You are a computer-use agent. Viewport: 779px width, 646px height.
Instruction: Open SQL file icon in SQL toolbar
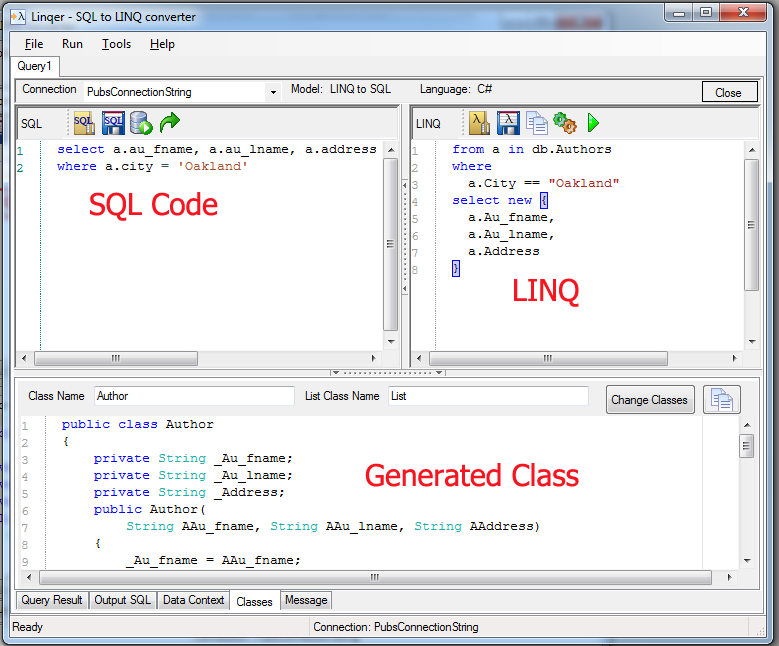point(84,123)
